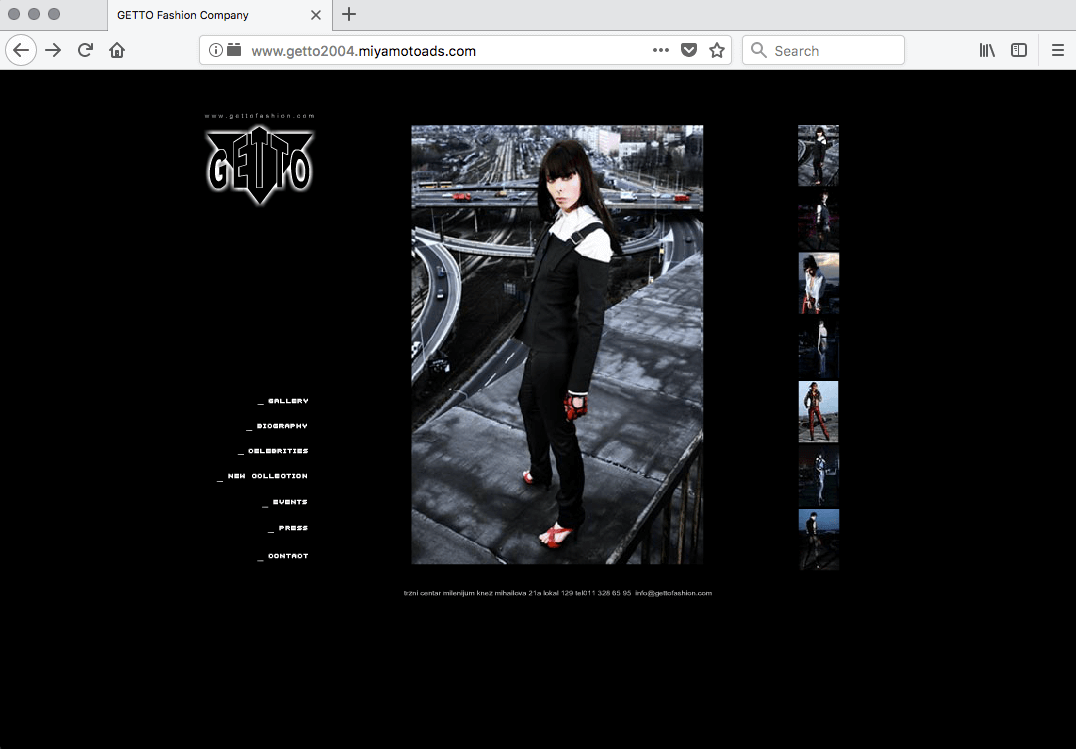1076x749 pixels.
Task: Click the Forward navigation arrow
Action: tap(53, 50)
